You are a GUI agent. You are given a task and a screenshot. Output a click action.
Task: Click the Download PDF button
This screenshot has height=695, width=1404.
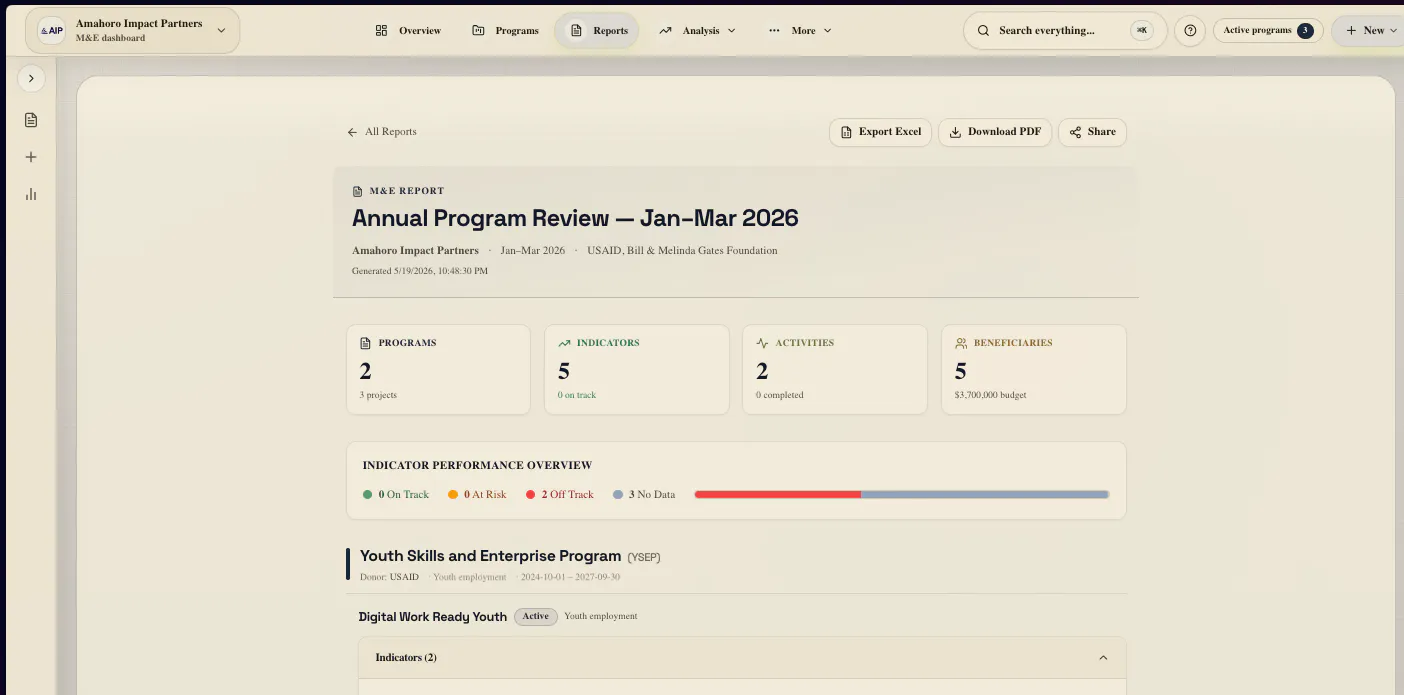click(x=995, y=132)
